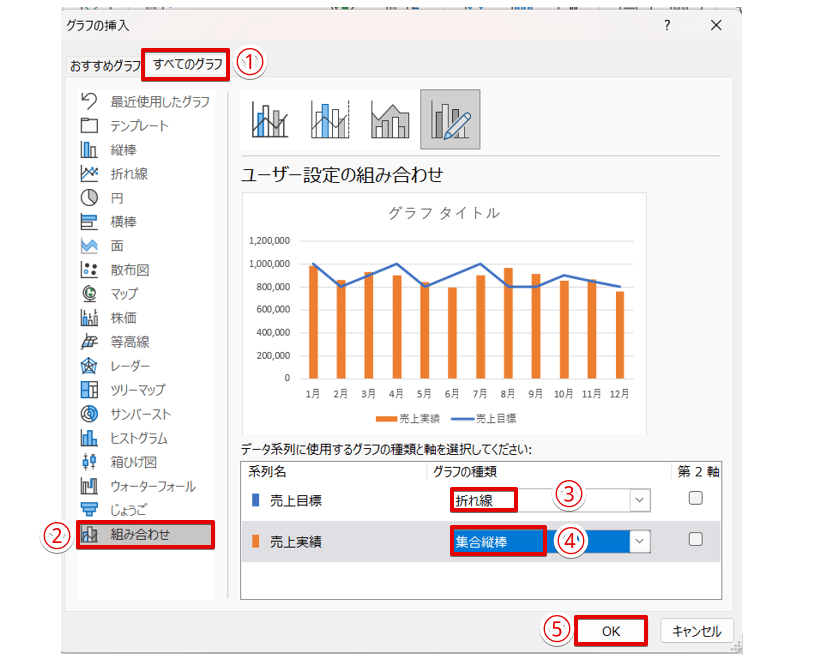Choose the 円 pie chart type
828x662 pixels.
116,198
